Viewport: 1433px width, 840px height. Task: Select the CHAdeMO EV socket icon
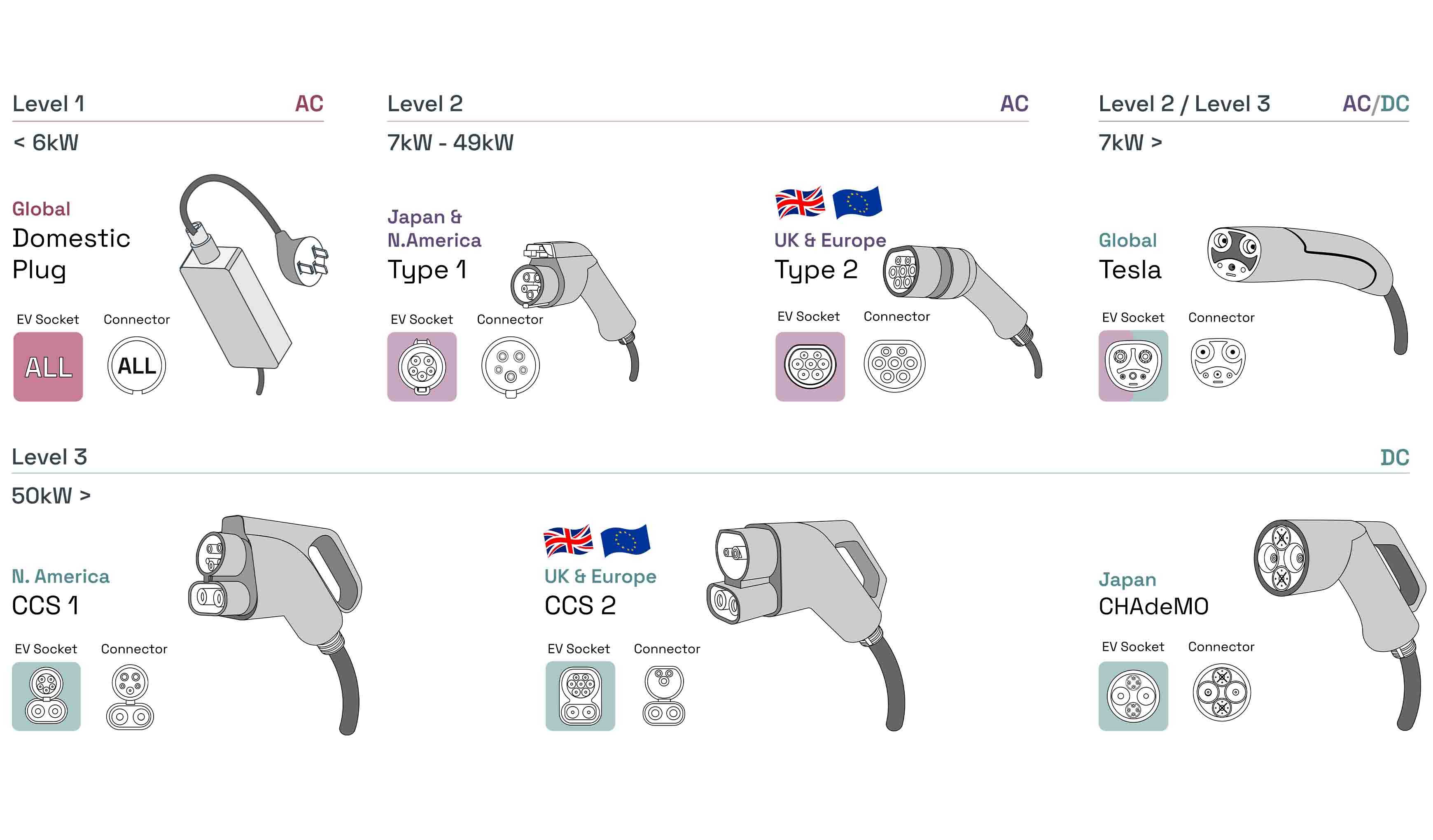pos(1133,696)
